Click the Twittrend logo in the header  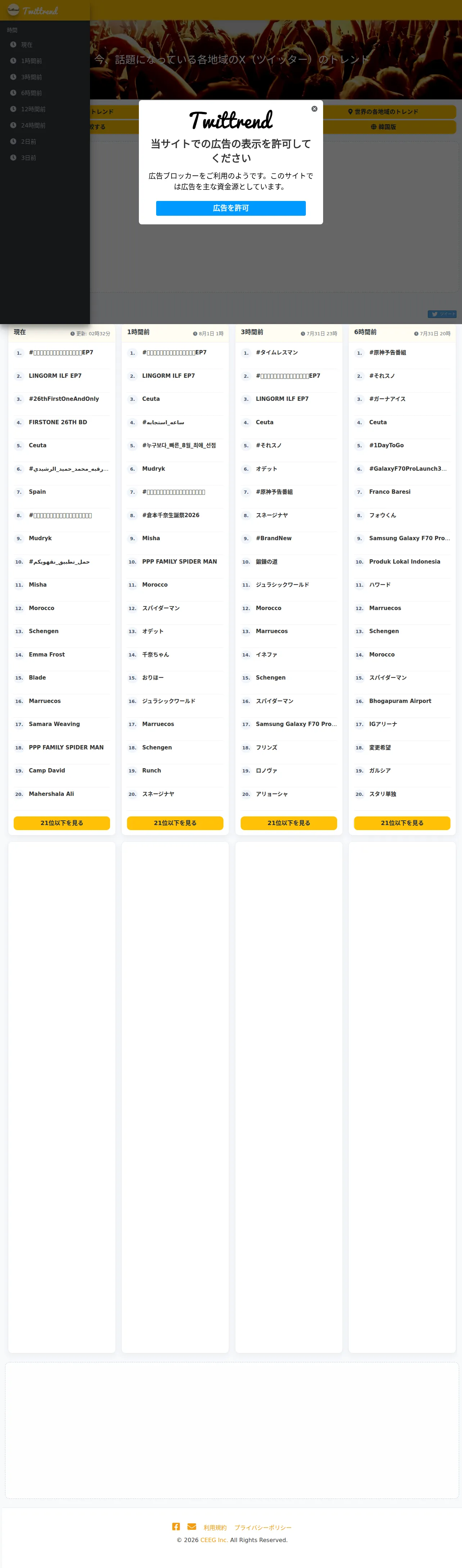33,10
